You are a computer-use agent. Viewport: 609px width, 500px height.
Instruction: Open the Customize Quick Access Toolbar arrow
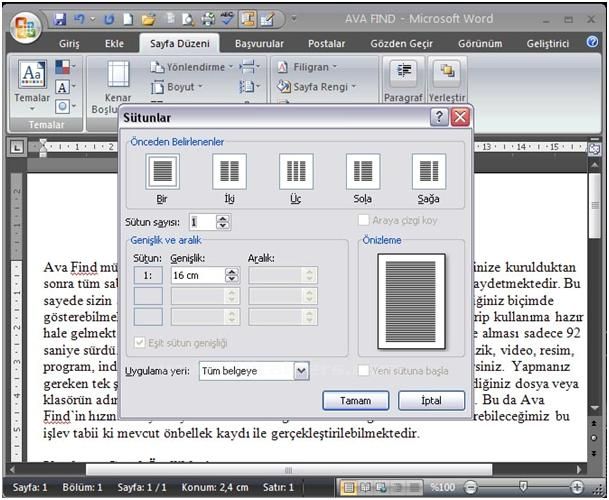pos(294,19)
